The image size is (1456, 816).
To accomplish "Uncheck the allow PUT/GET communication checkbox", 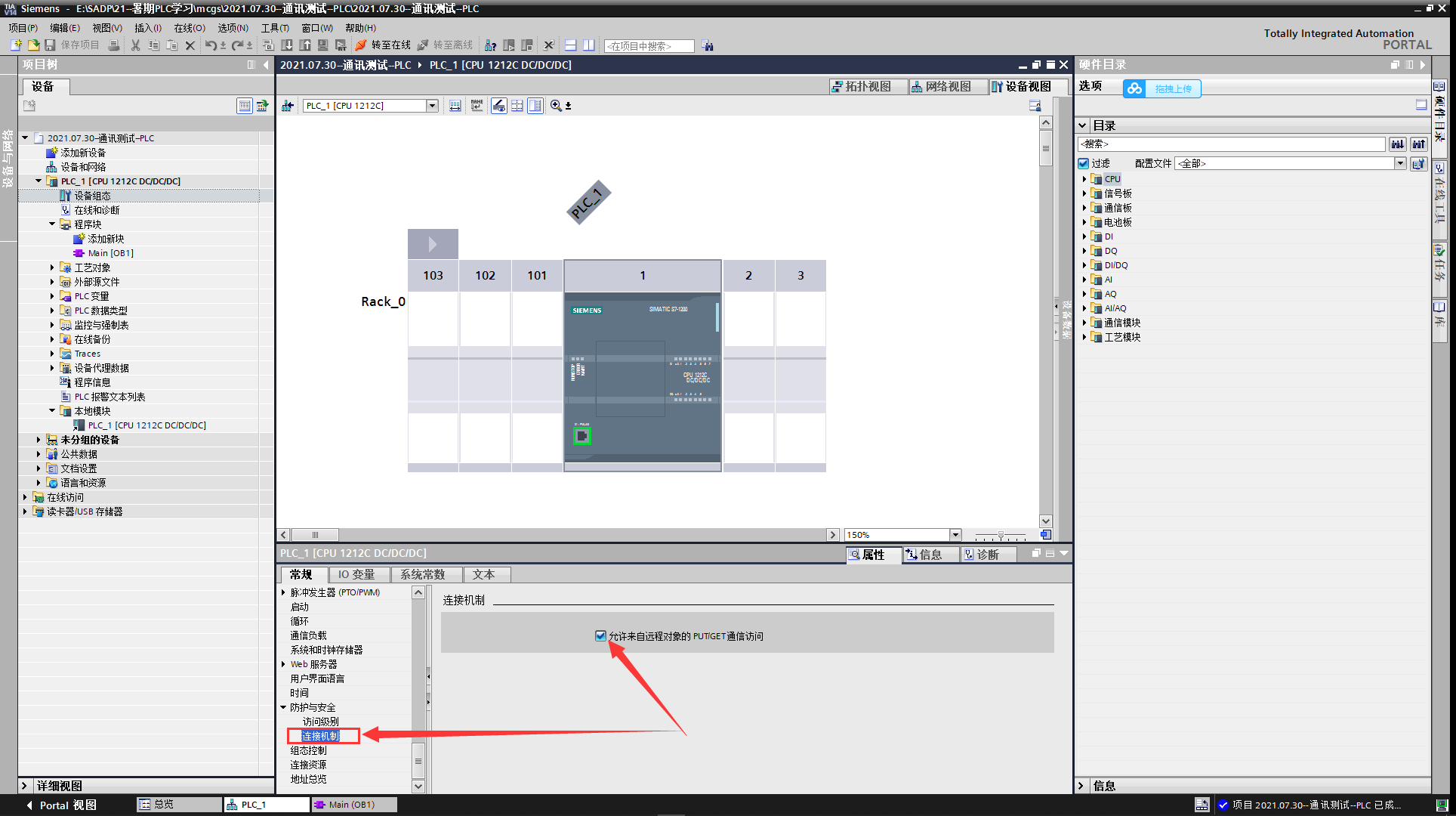I will pos(600,636).
